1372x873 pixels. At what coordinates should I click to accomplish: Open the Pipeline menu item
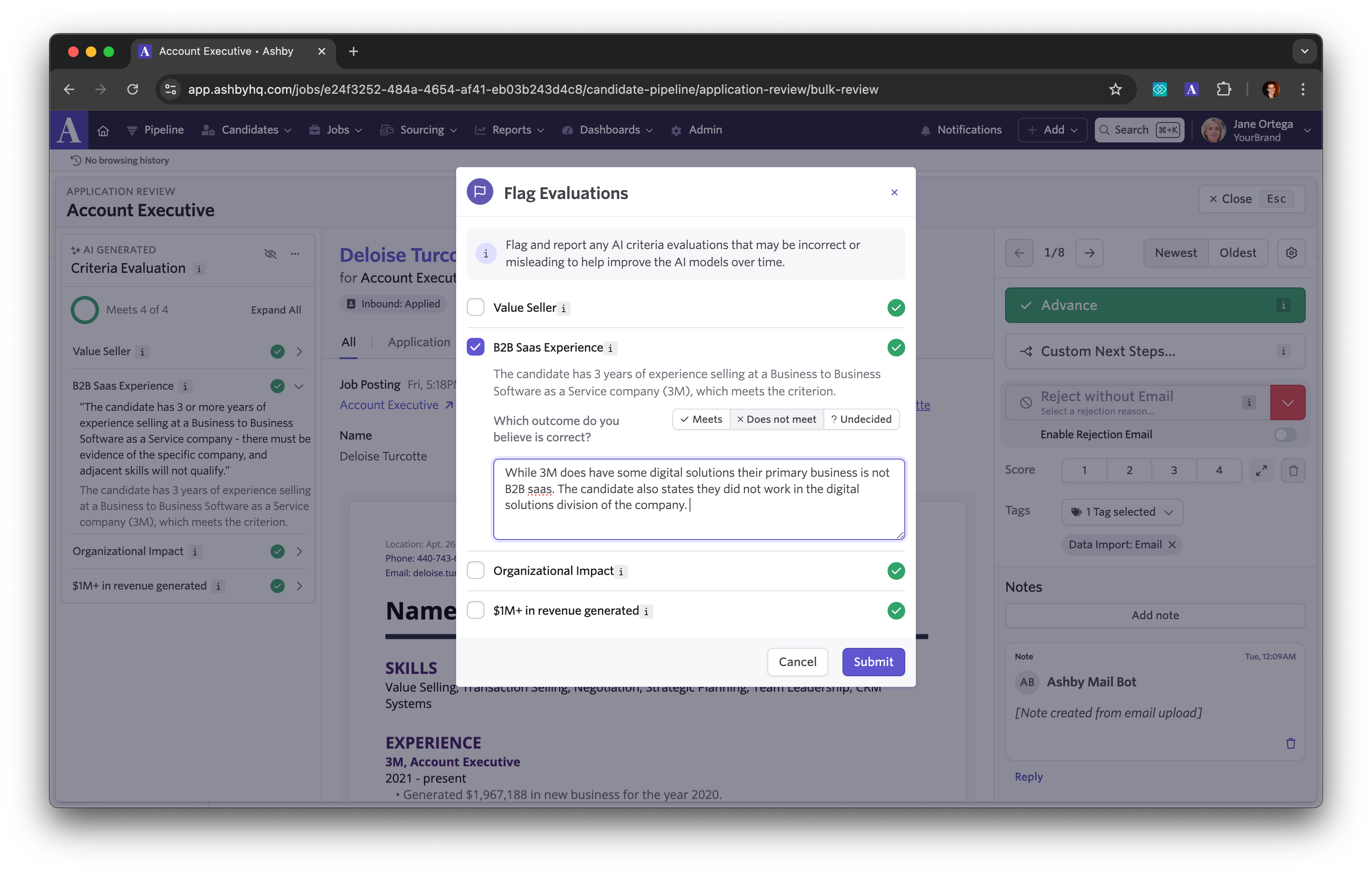coord(164,129)
